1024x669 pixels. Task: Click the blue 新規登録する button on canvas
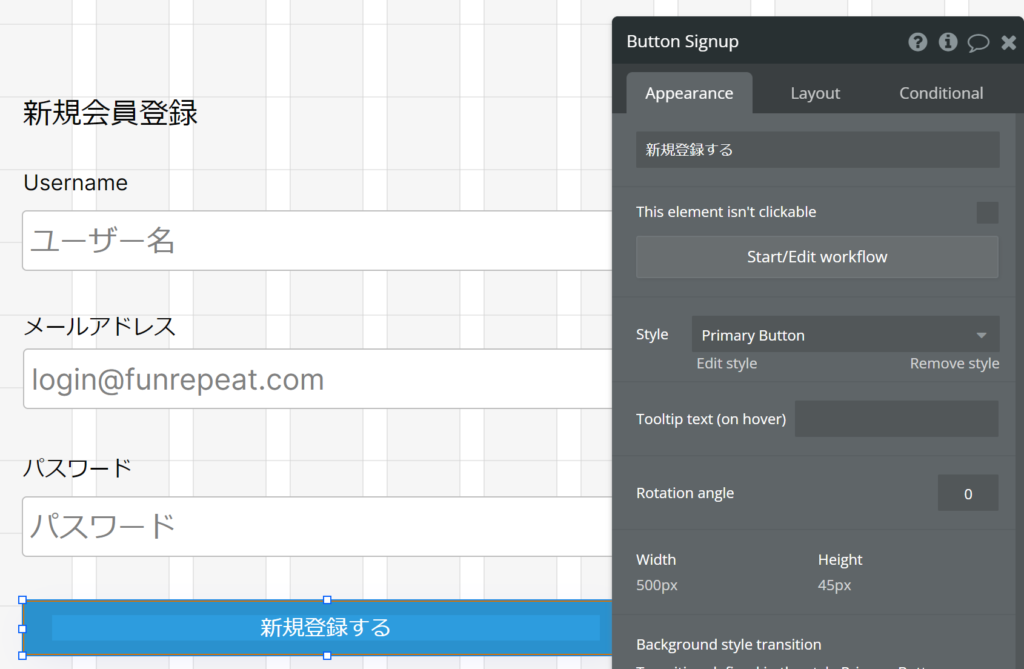(x=325, y=628)
